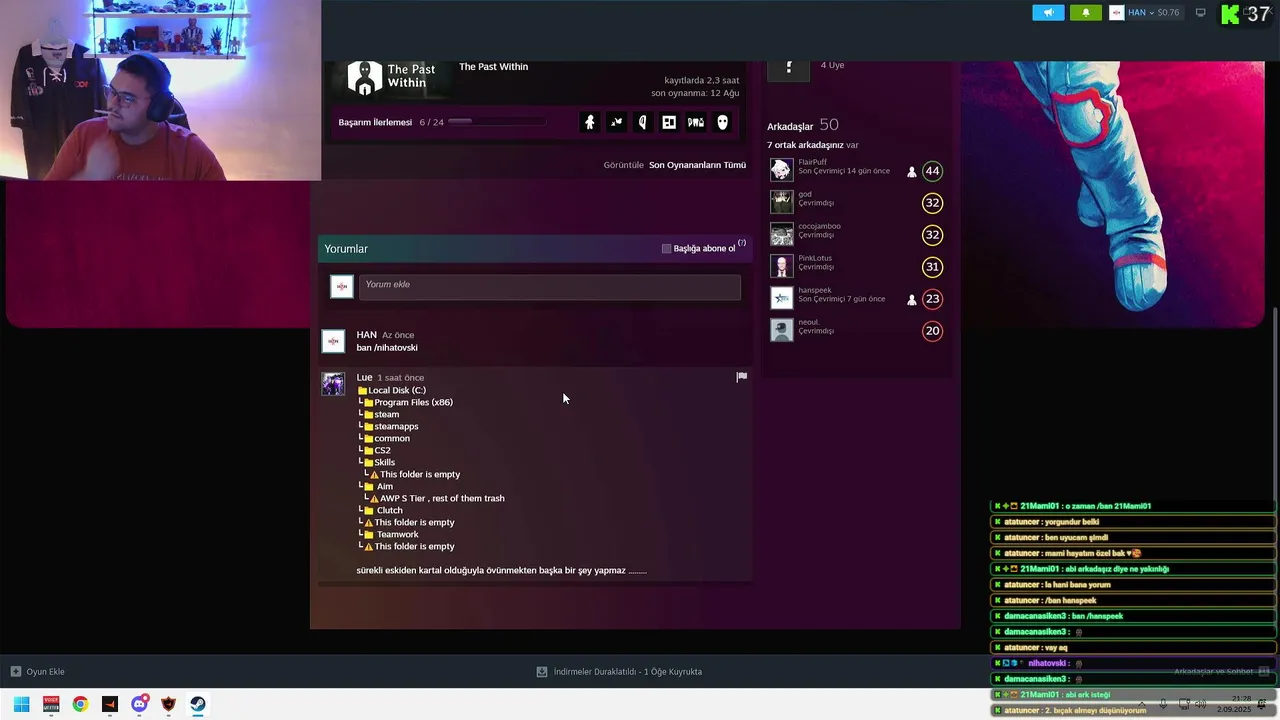Click The Past Within title link
This screenshot has height=720, width=1280.
[493, 67]
